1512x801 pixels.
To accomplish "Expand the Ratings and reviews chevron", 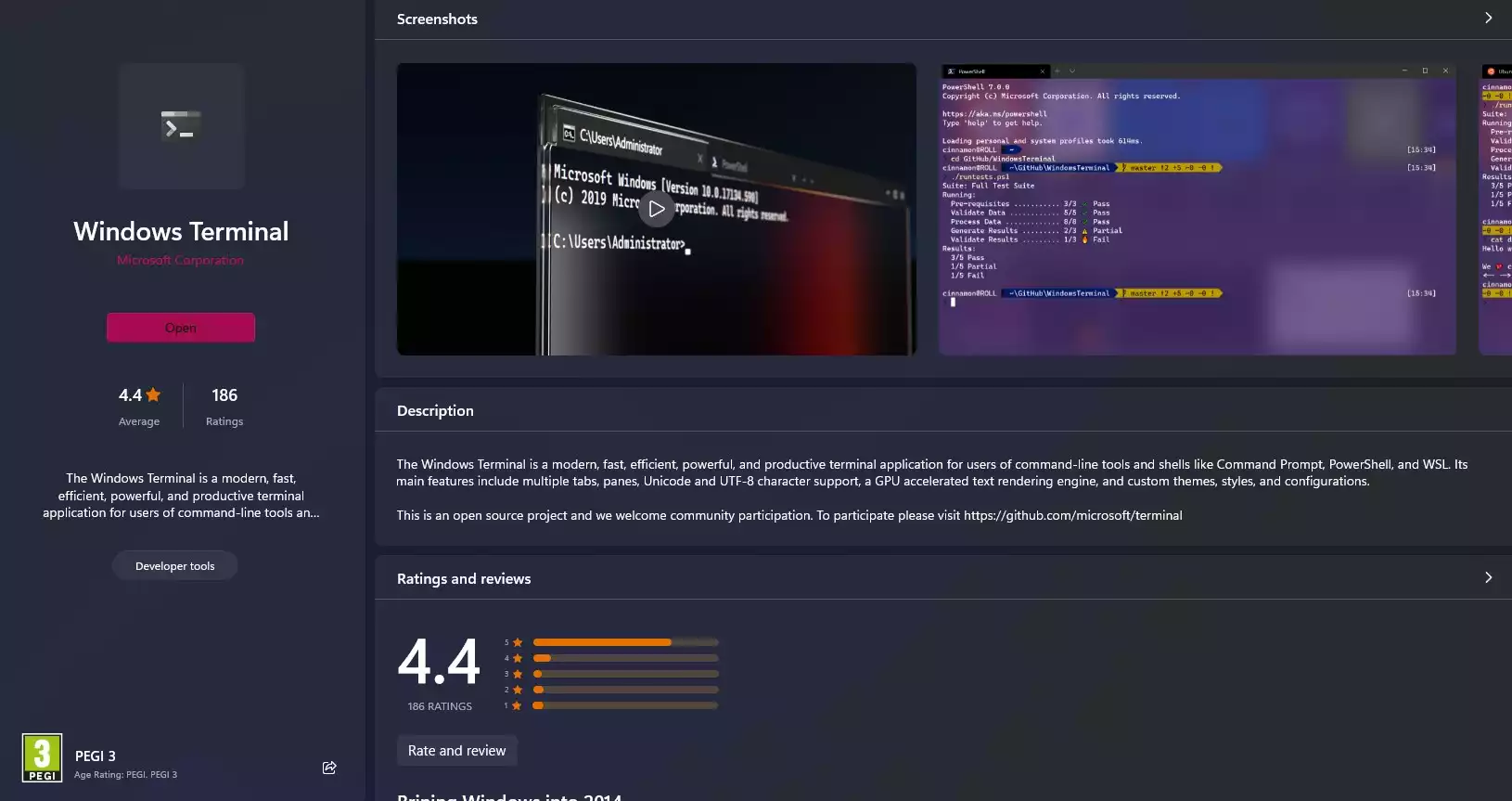I will (1489, 577).
